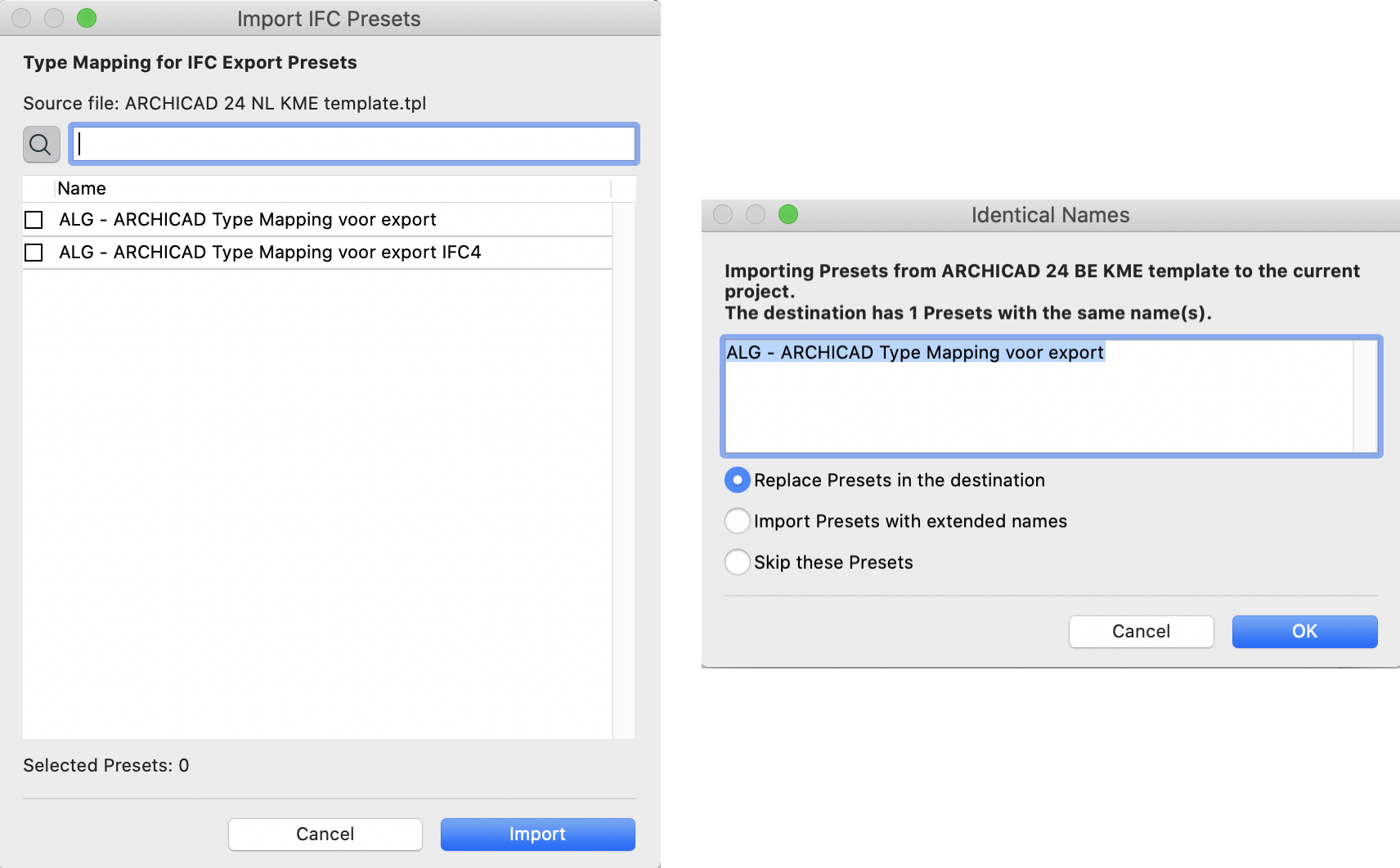This screenshot has width=1400, height=868.
Task: Click green zoom button of Import IFC Presets
Action: (x=87, y=18)
